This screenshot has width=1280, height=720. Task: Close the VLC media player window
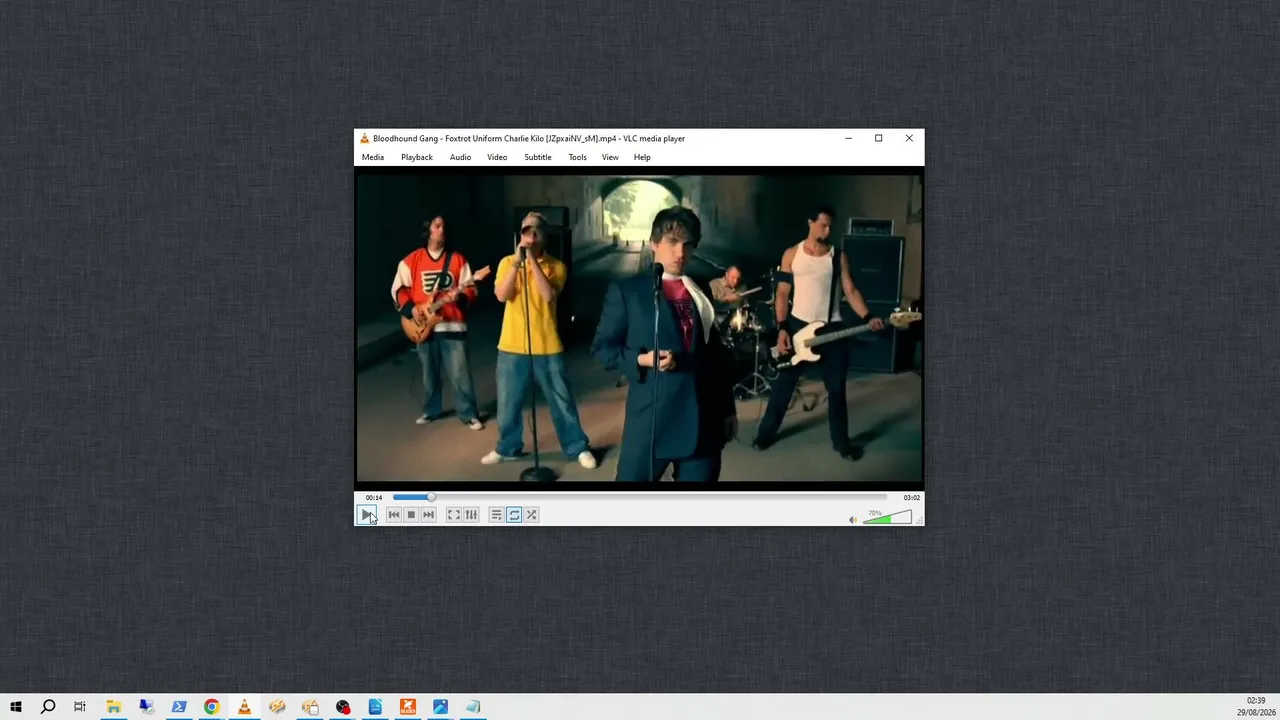909,139
